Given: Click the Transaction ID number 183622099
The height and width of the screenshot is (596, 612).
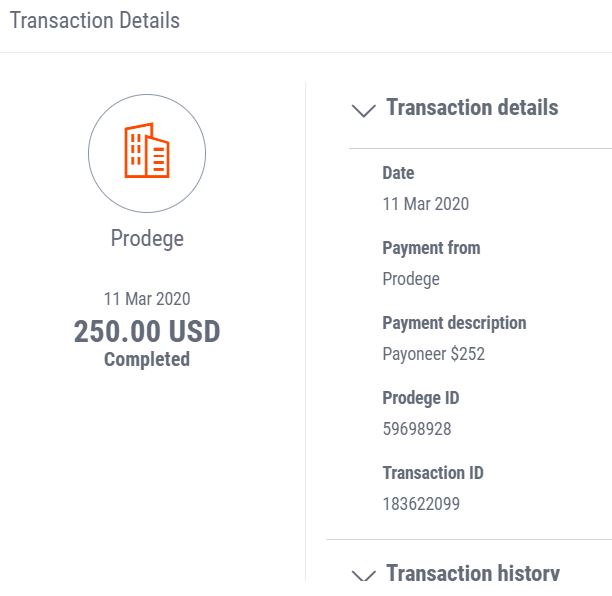Looking at the screenshot, I should [421, 504].
